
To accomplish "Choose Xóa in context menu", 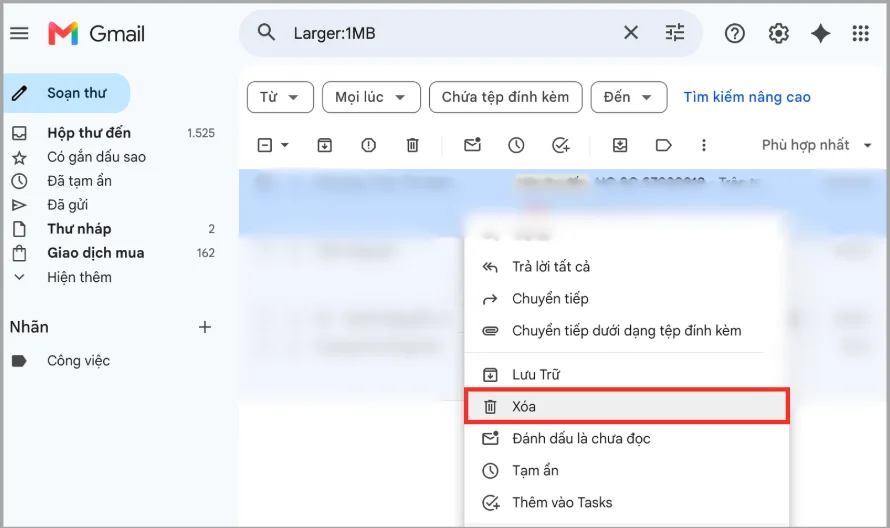I will coord(627,407).
